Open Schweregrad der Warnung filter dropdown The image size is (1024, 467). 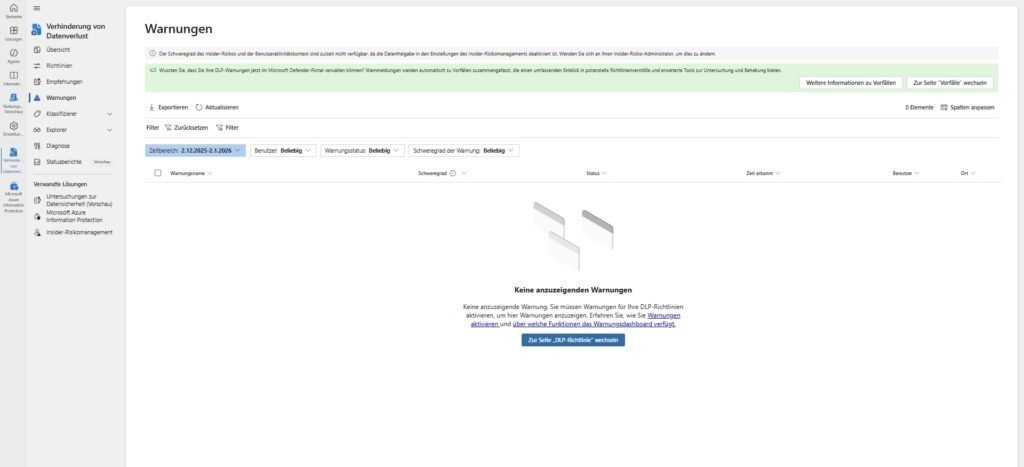coord(464,150)
